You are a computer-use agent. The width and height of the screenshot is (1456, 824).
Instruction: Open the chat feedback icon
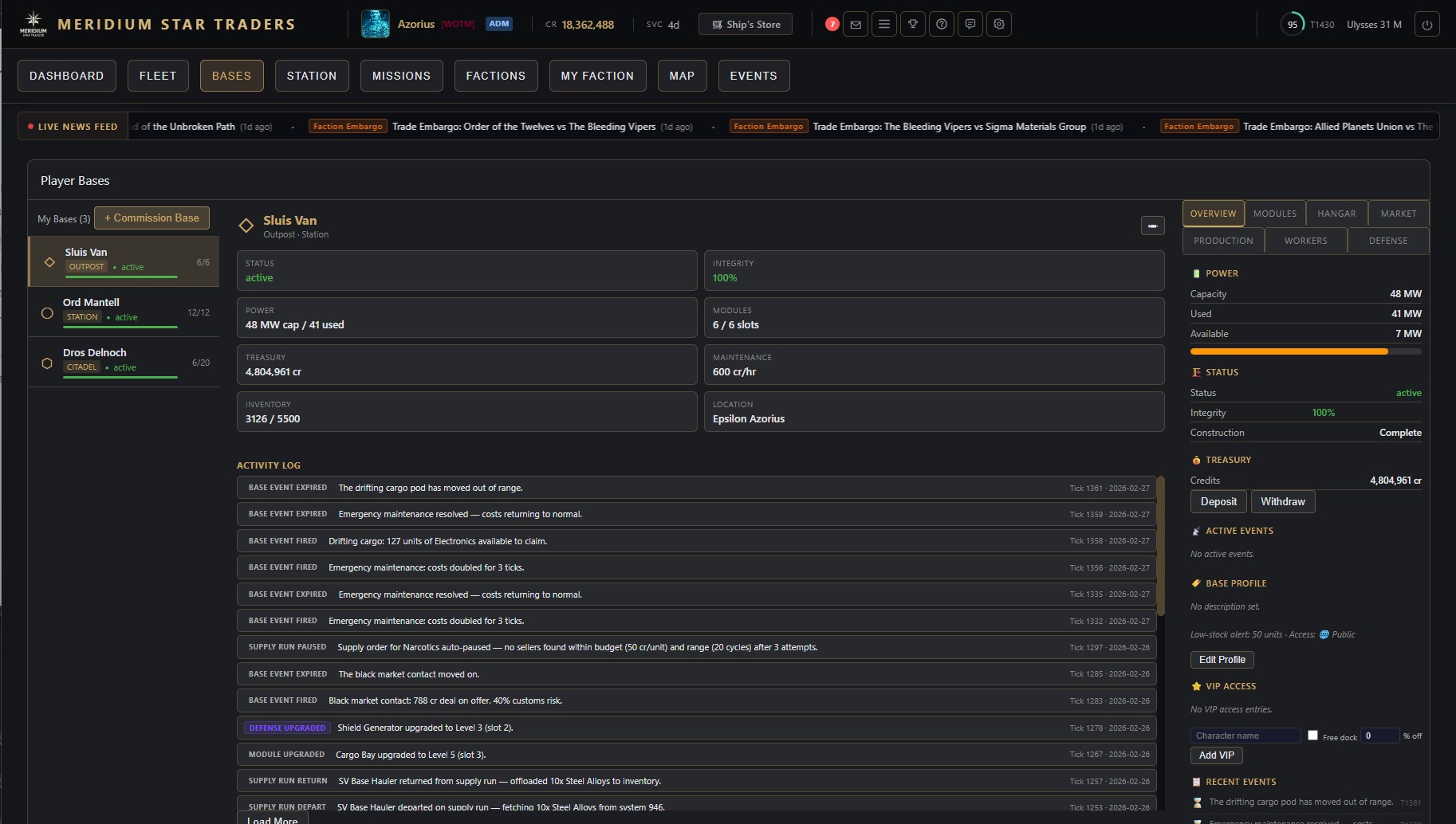pyautogui.click(x=970, y=24)
